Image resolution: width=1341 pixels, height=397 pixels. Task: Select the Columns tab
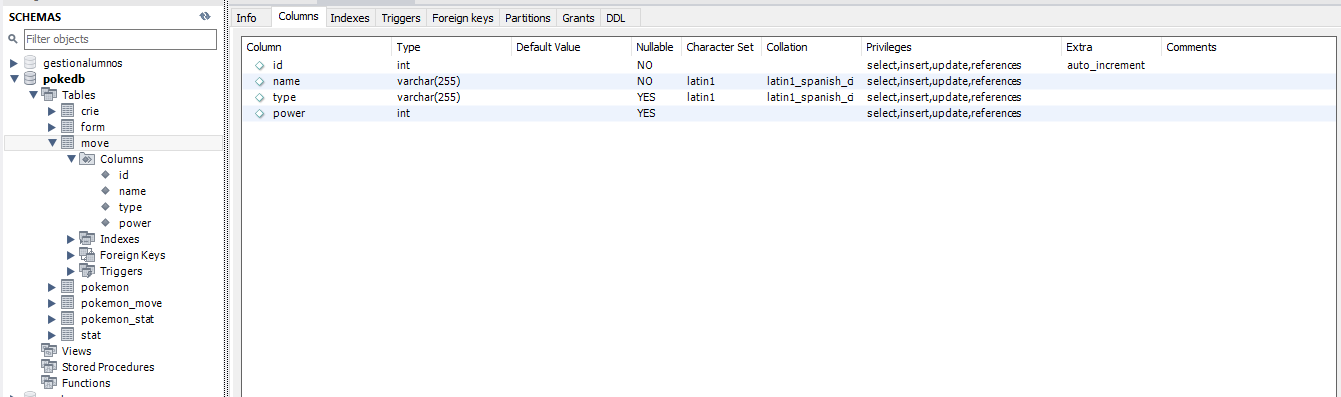tap(298, 17)
